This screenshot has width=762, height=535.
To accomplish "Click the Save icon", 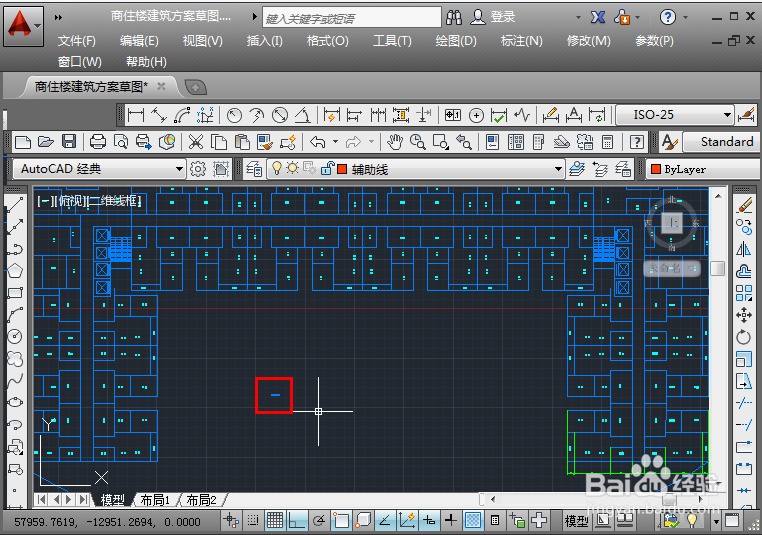I will tap(69, 142).
